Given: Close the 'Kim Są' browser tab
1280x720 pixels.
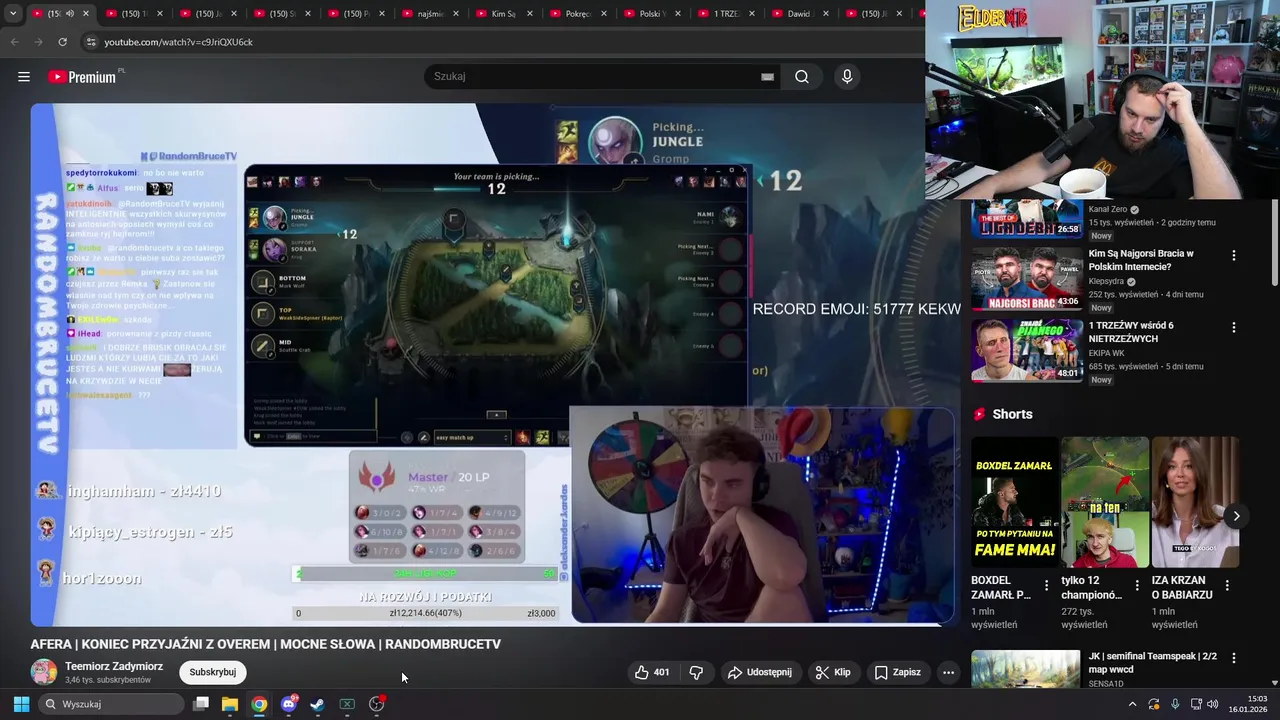Looking at the screenshot, I should pos(530,14).
